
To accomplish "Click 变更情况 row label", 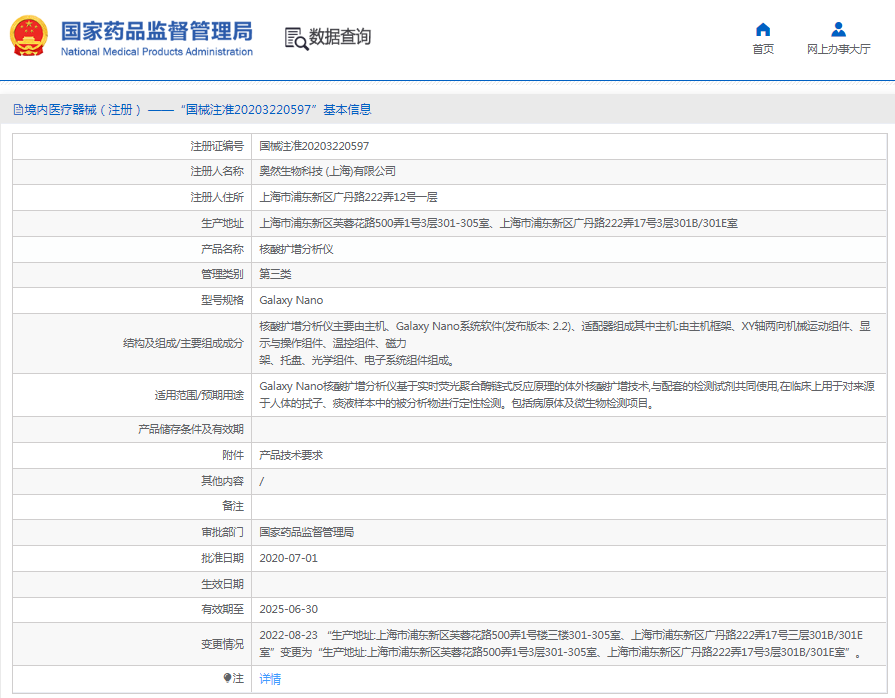I will point(222,644).
